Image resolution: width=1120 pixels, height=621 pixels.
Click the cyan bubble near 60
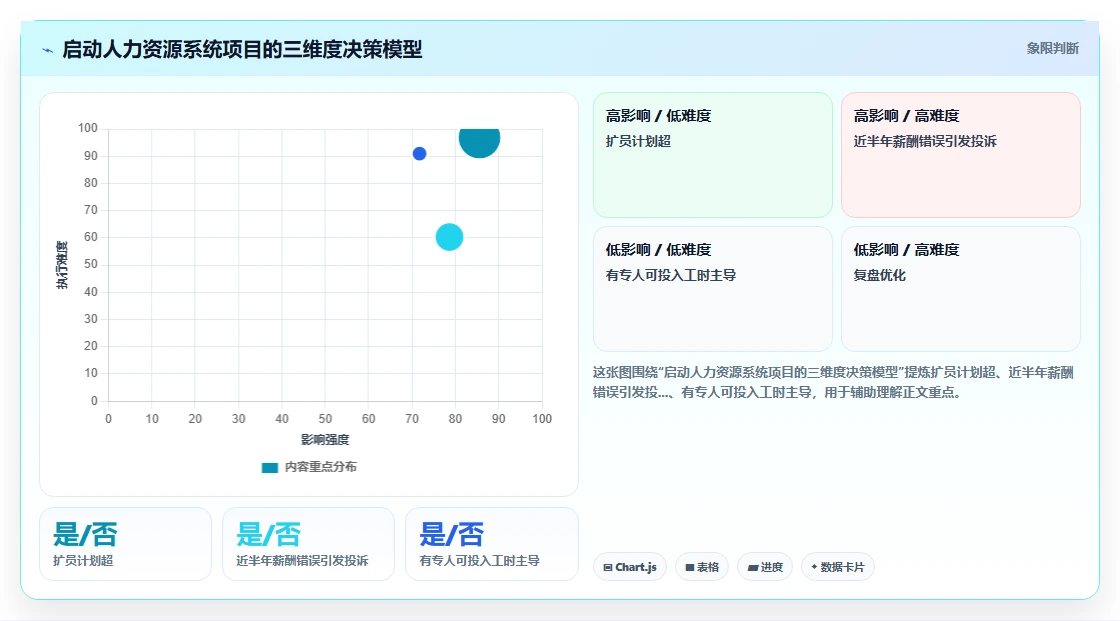pyautogui.click(x=449, y=237)
